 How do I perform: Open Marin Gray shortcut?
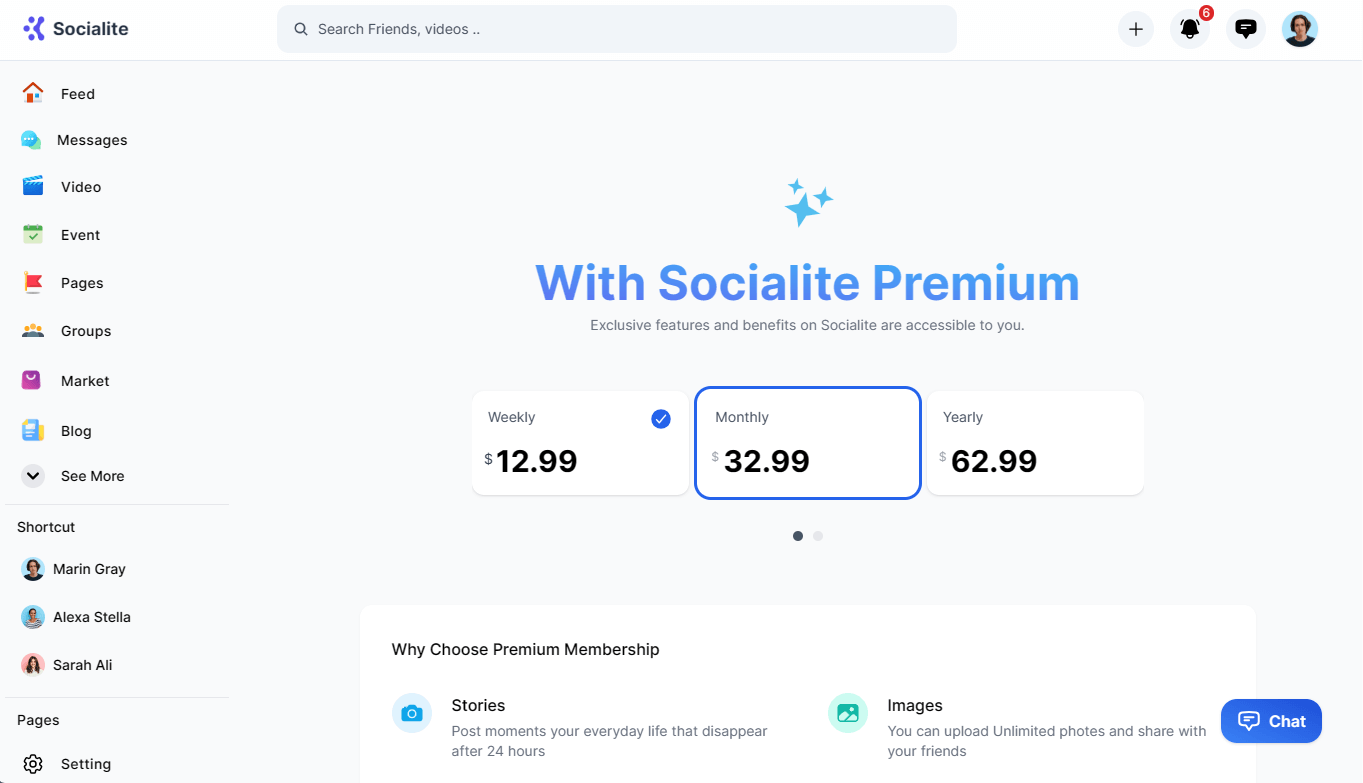(x=88, y=569)
